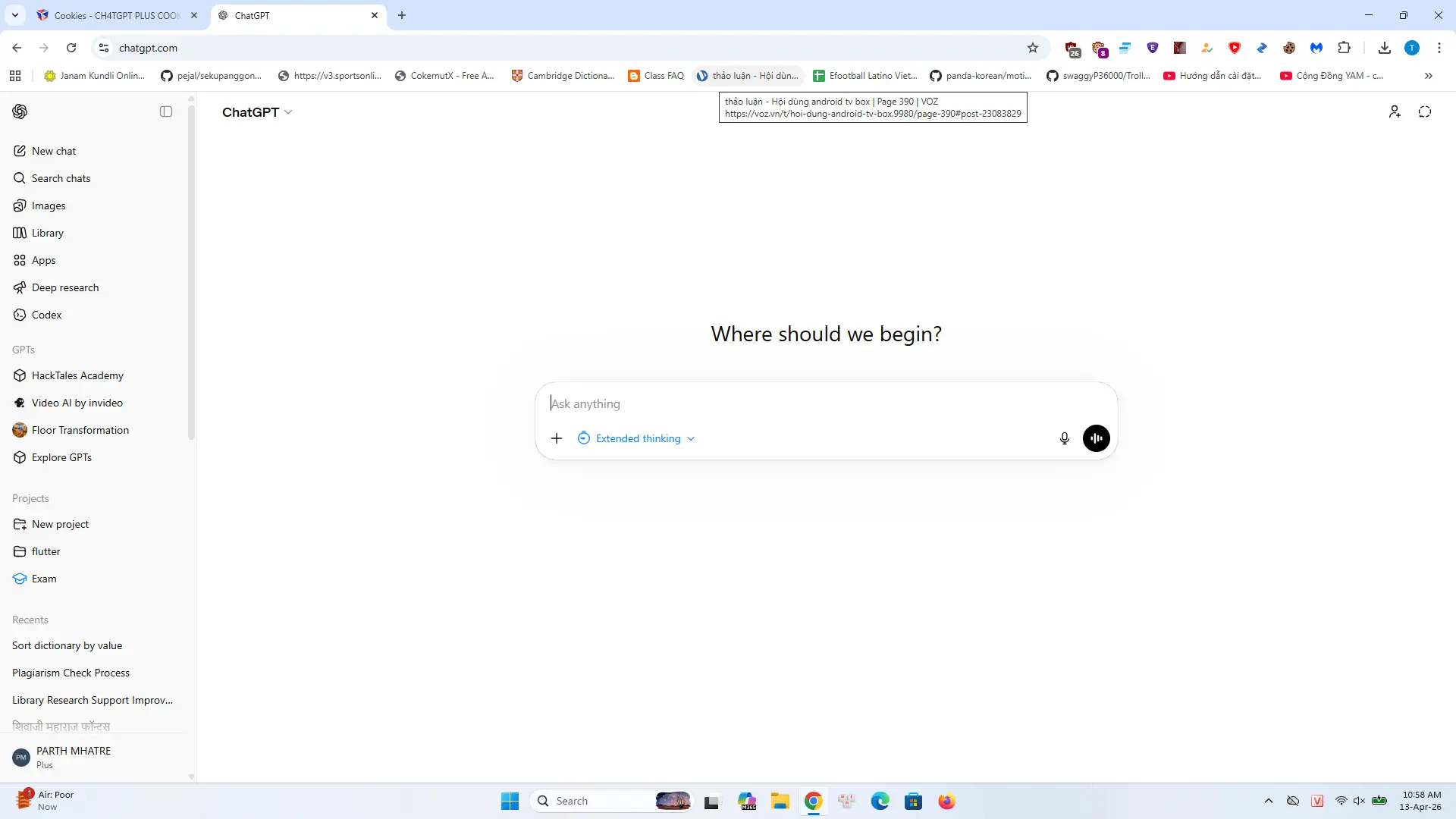1456x819 pixels.
Task: Click the sidebar vertical scrollbar
Action: coord(191,273)
